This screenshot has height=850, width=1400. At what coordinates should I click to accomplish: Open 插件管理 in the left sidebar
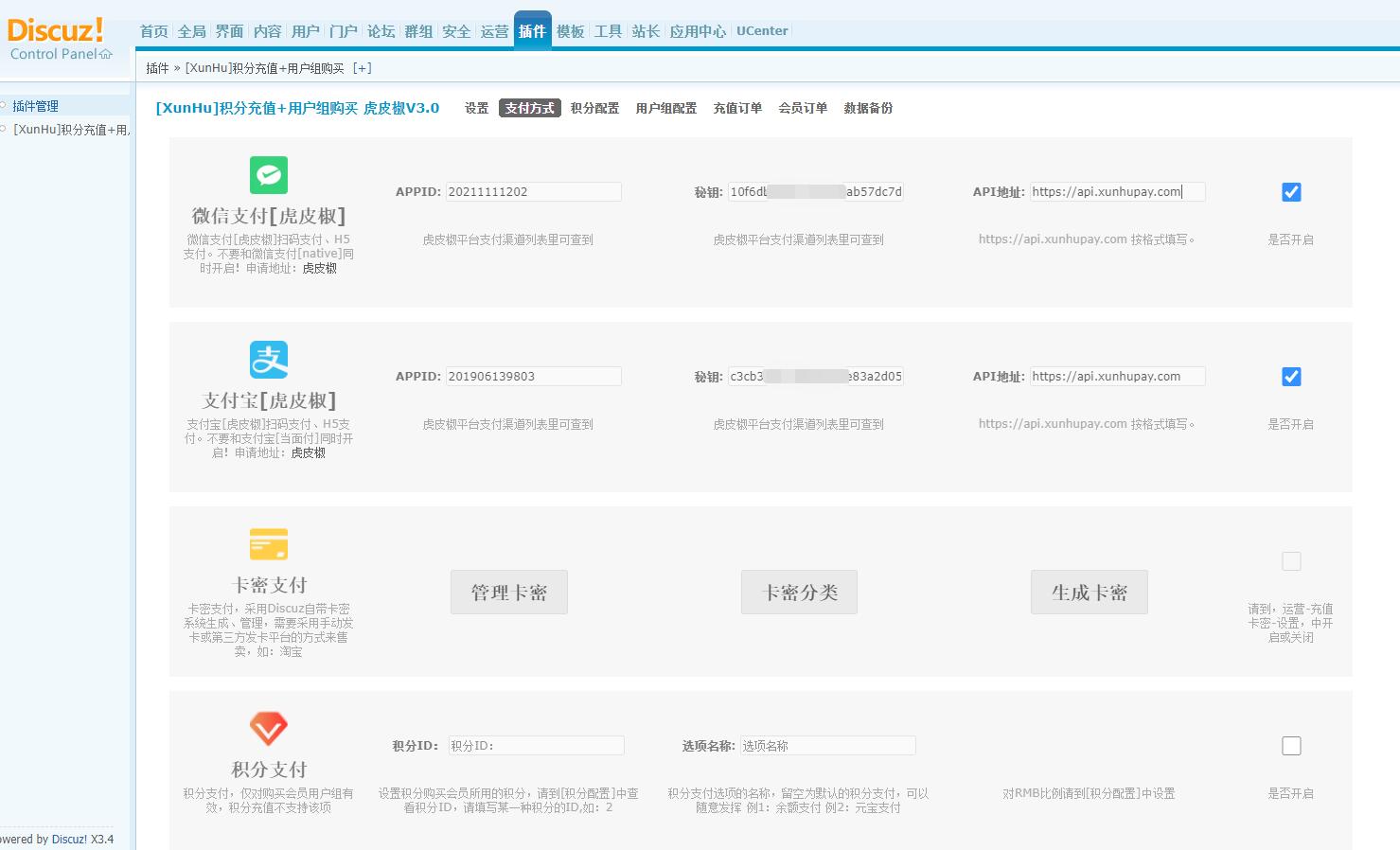click(x=35, y=106)
